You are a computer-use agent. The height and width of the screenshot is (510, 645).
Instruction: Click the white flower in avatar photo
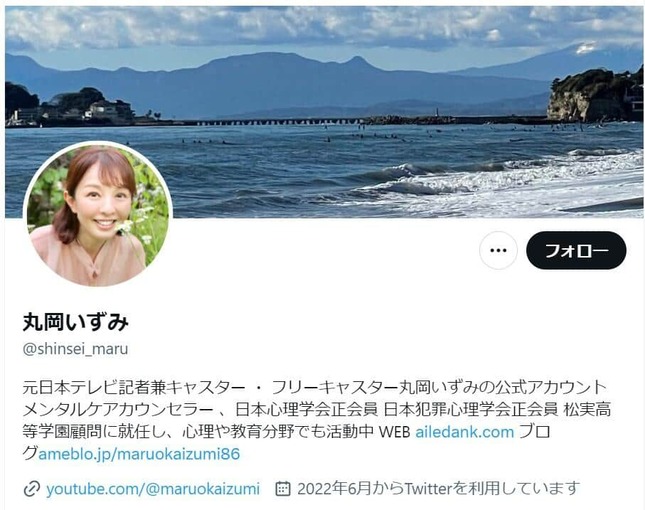[125, 227]
